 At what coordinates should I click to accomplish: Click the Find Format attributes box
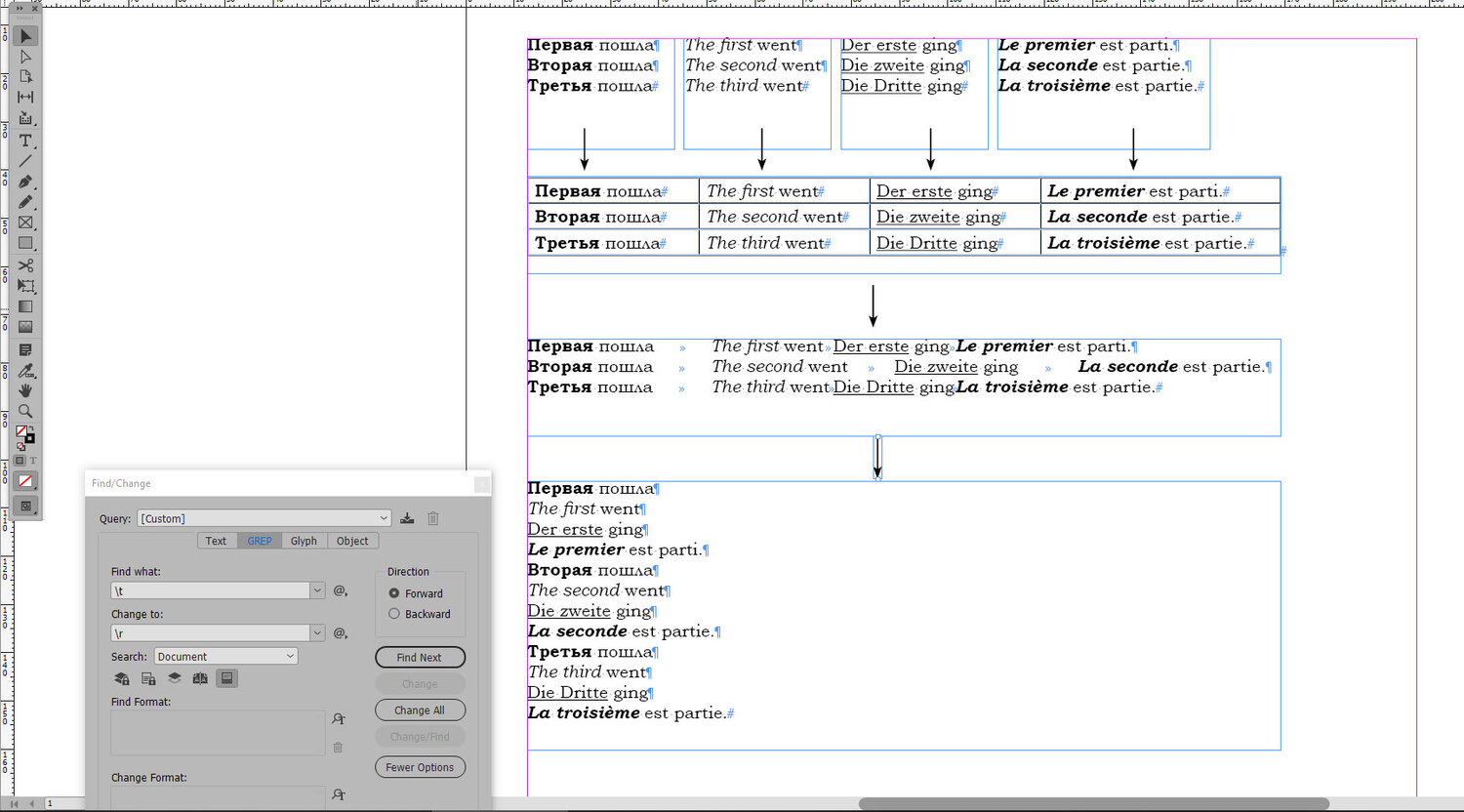(x=218, y=733)
